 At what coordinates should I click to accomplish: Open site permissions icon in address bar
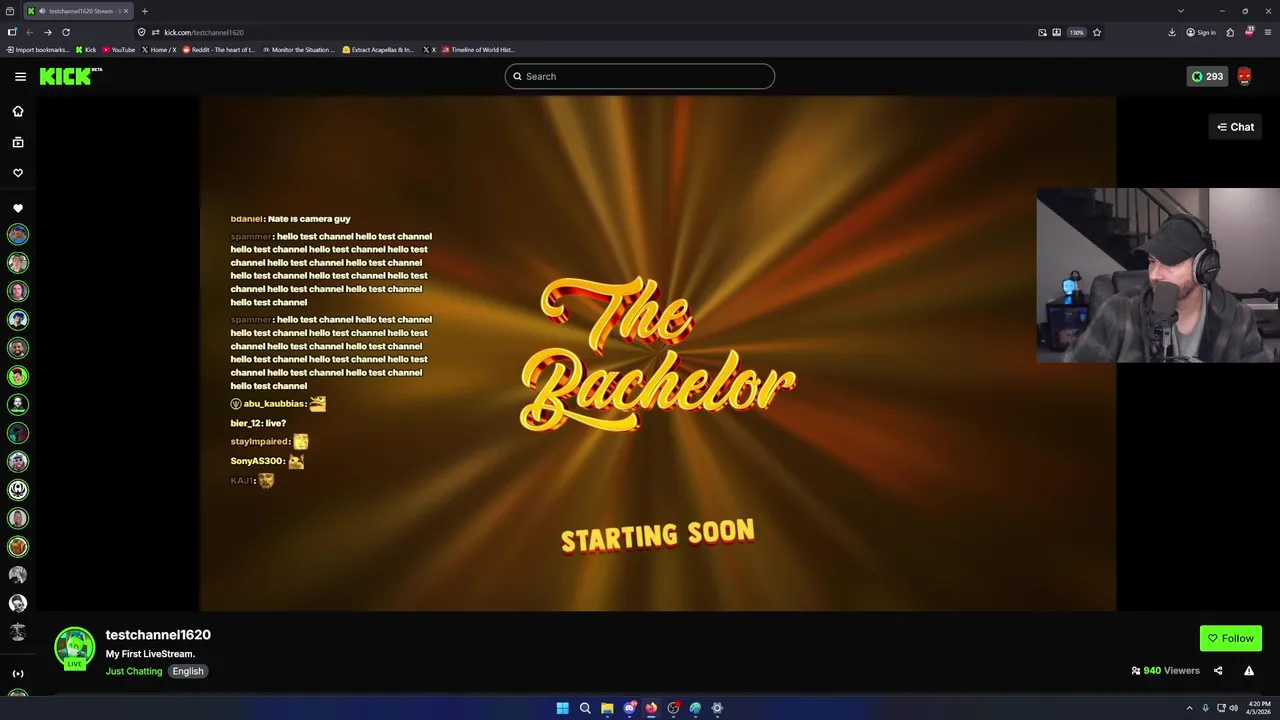coord(155,32)
